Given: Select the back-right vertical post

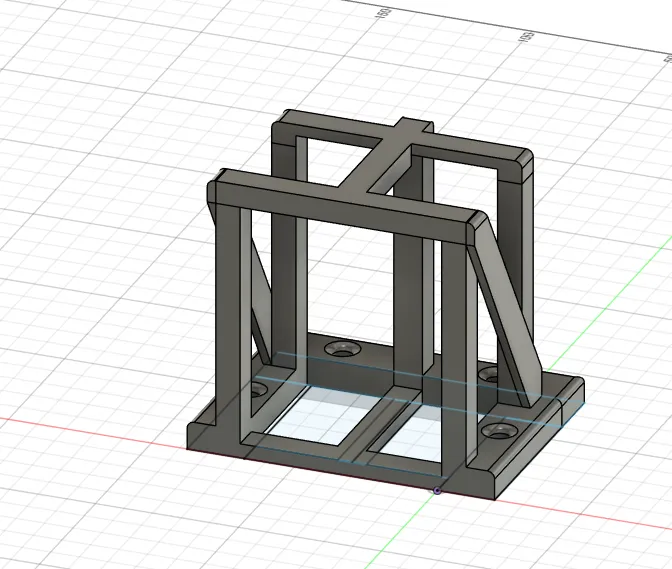Looking at the screenshot, I should (x=518, y=260).
